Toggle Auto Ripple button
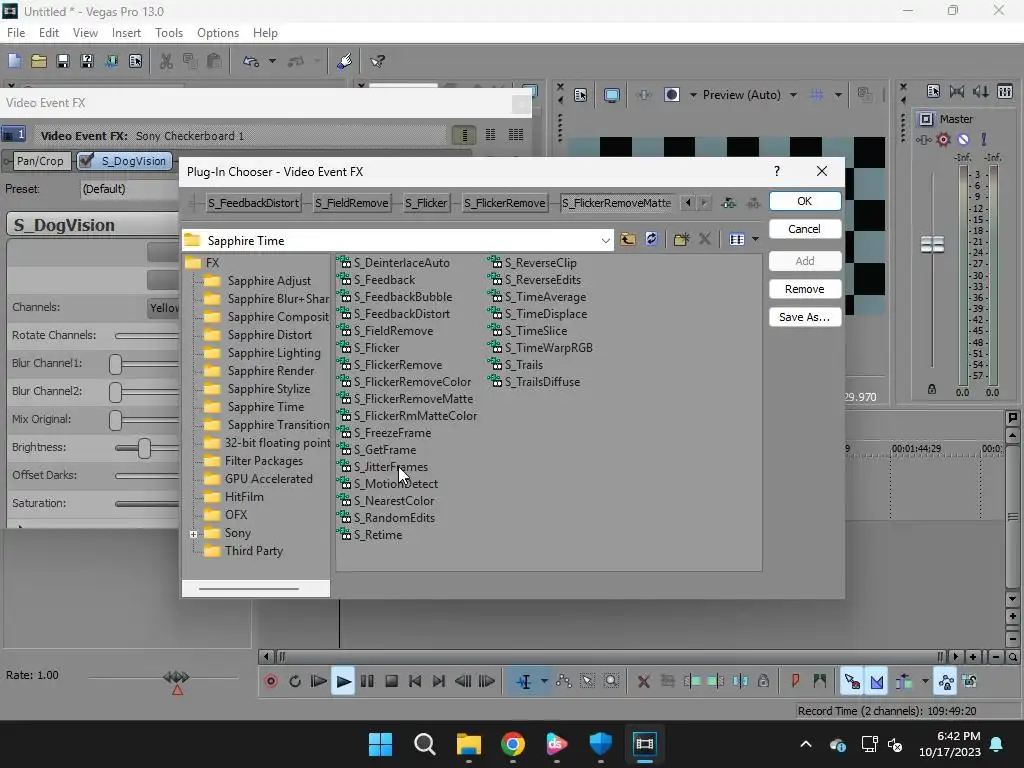Image resolution: width=1024 pixels, height=768 pixels. click(904, 681)
